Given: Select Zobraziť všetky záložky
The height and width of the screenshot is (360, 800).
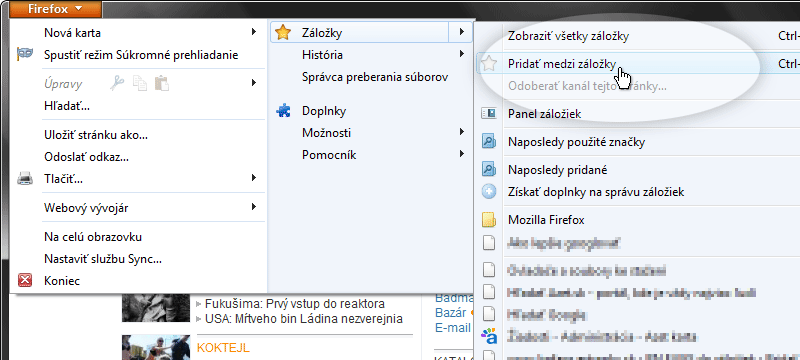Looking at the screenshot, I should coord(568,36).
